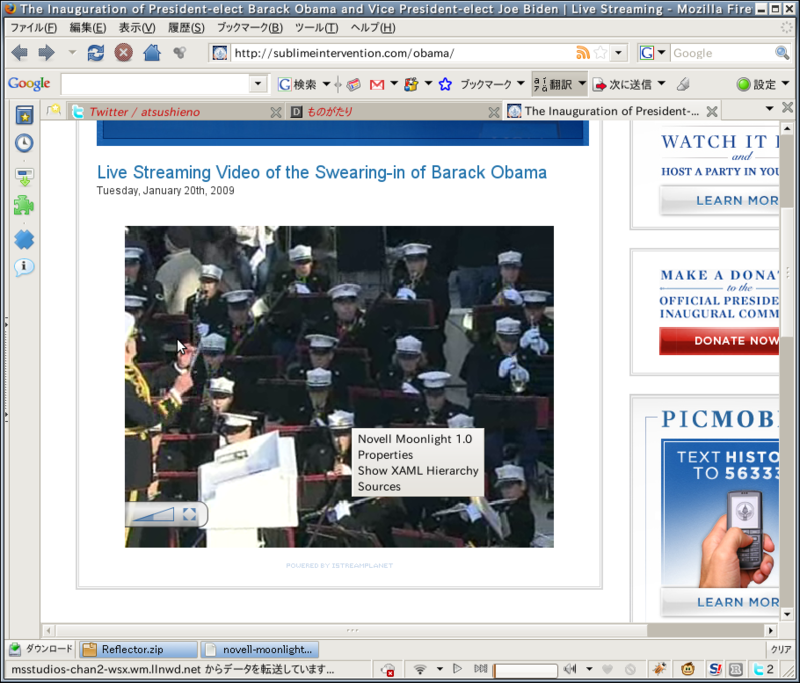800x683 pixels.
Task: Open the back/forward history dropdown arrow
Action: [x=72, y=52]
